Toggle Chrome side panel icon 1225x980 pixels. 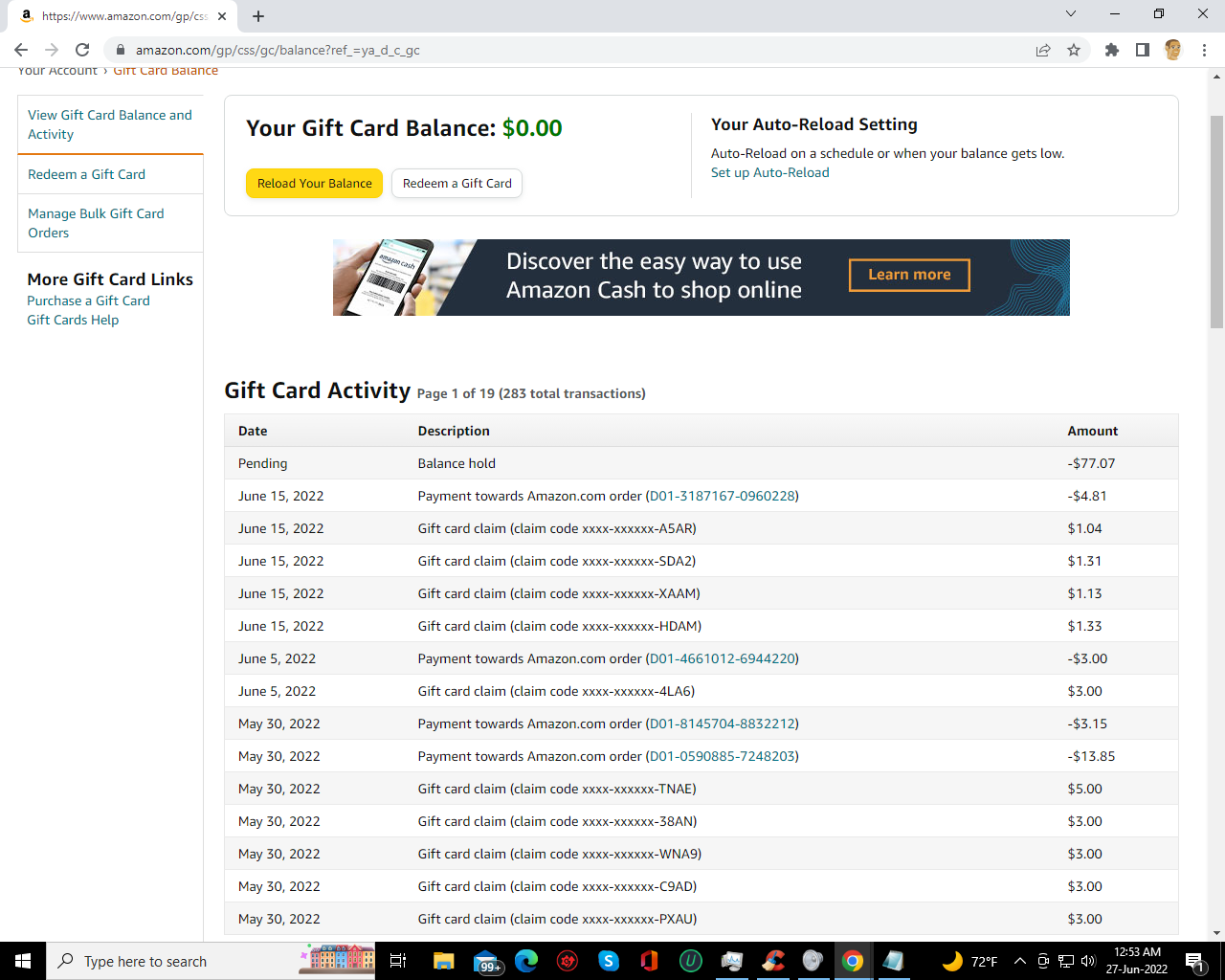1142,50
